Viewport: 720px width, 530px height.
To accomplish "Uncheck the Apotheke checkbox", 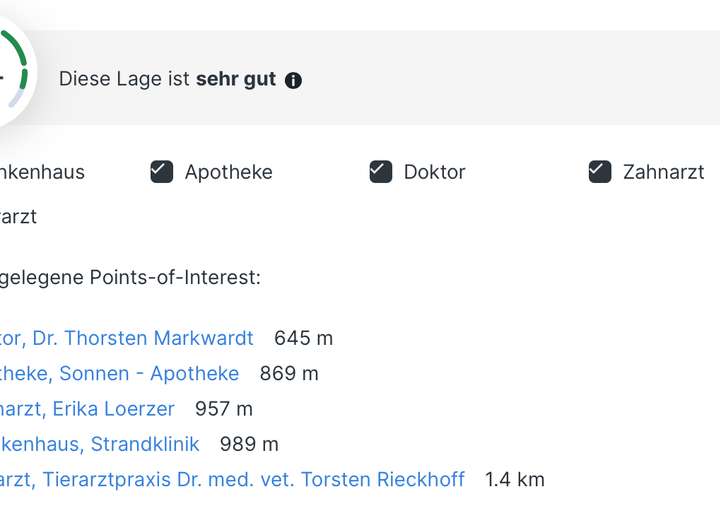I will coord(162,172).
